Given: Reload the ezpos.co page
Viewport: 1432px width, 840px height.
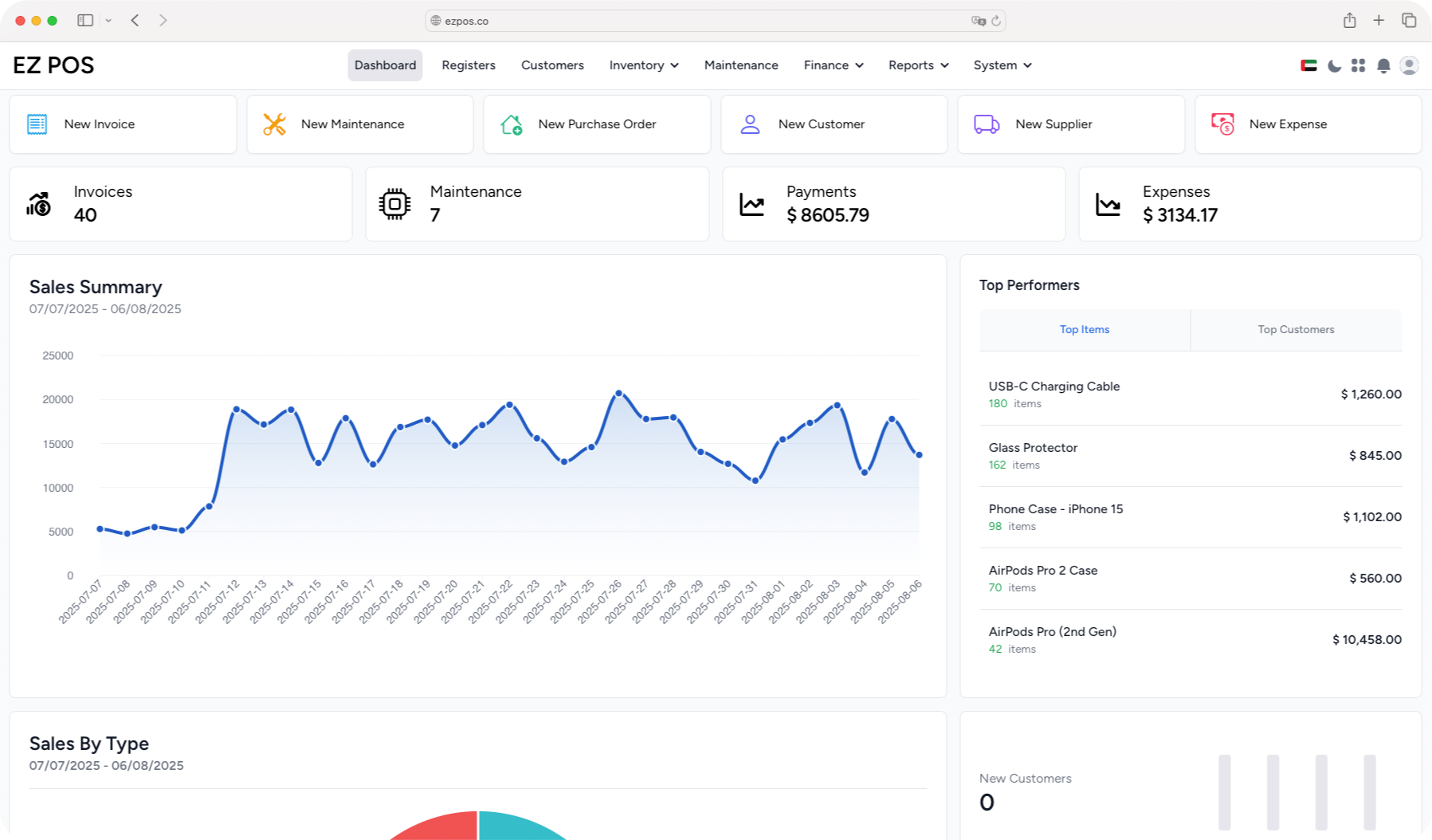Looking at the screenshot, I should coord(996,21).
